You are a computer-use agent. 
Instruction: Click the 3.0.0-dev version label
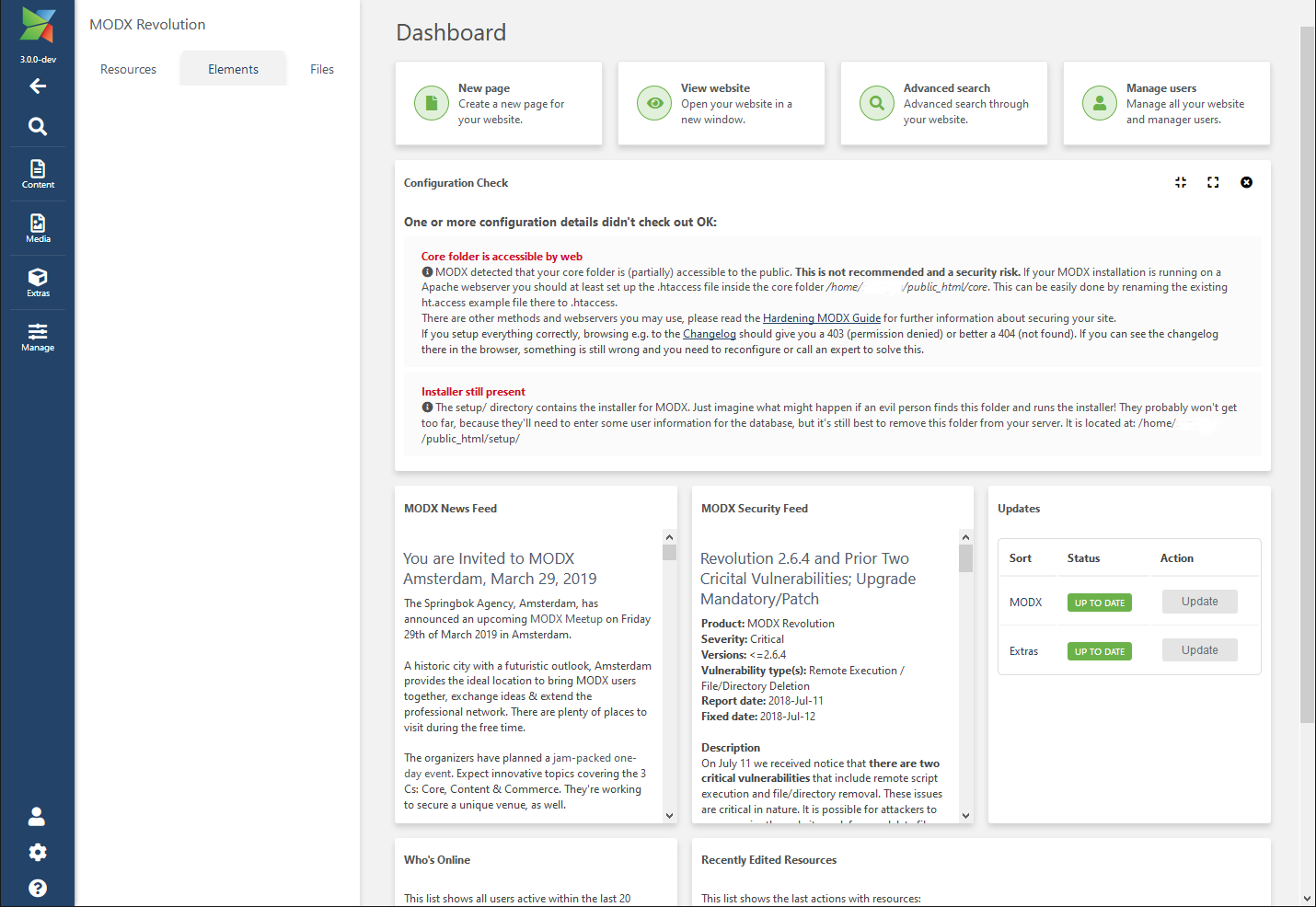[x=38, y=60]
